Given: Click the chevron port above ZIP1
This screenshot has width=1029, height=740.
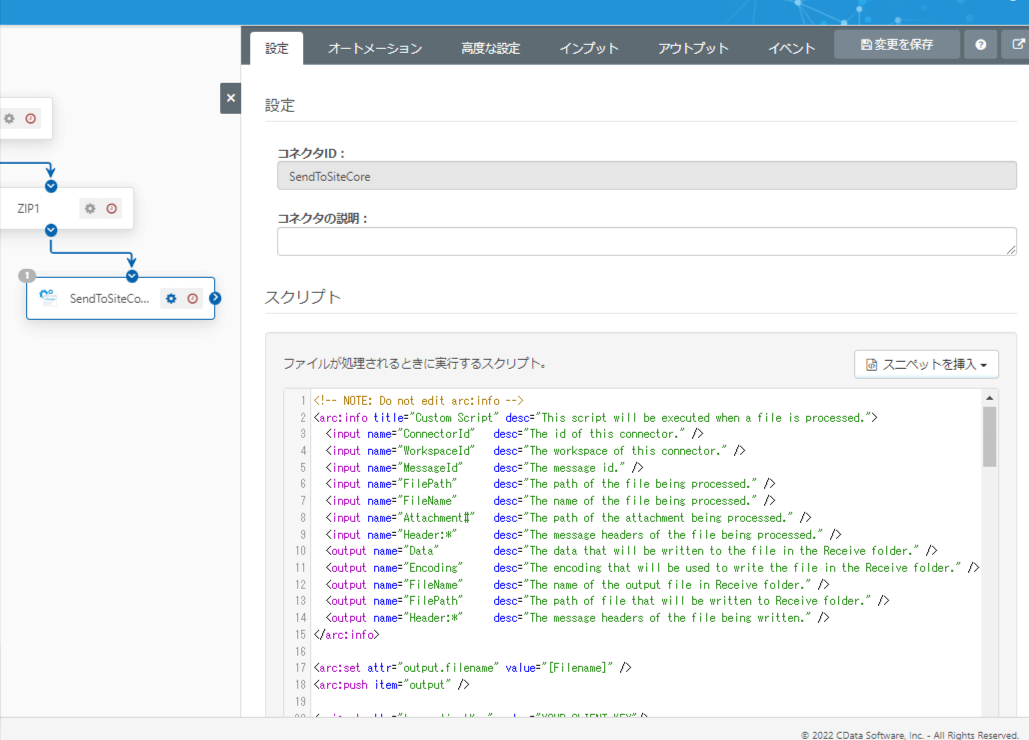Looking at the screenshot, I should [51, 186].
